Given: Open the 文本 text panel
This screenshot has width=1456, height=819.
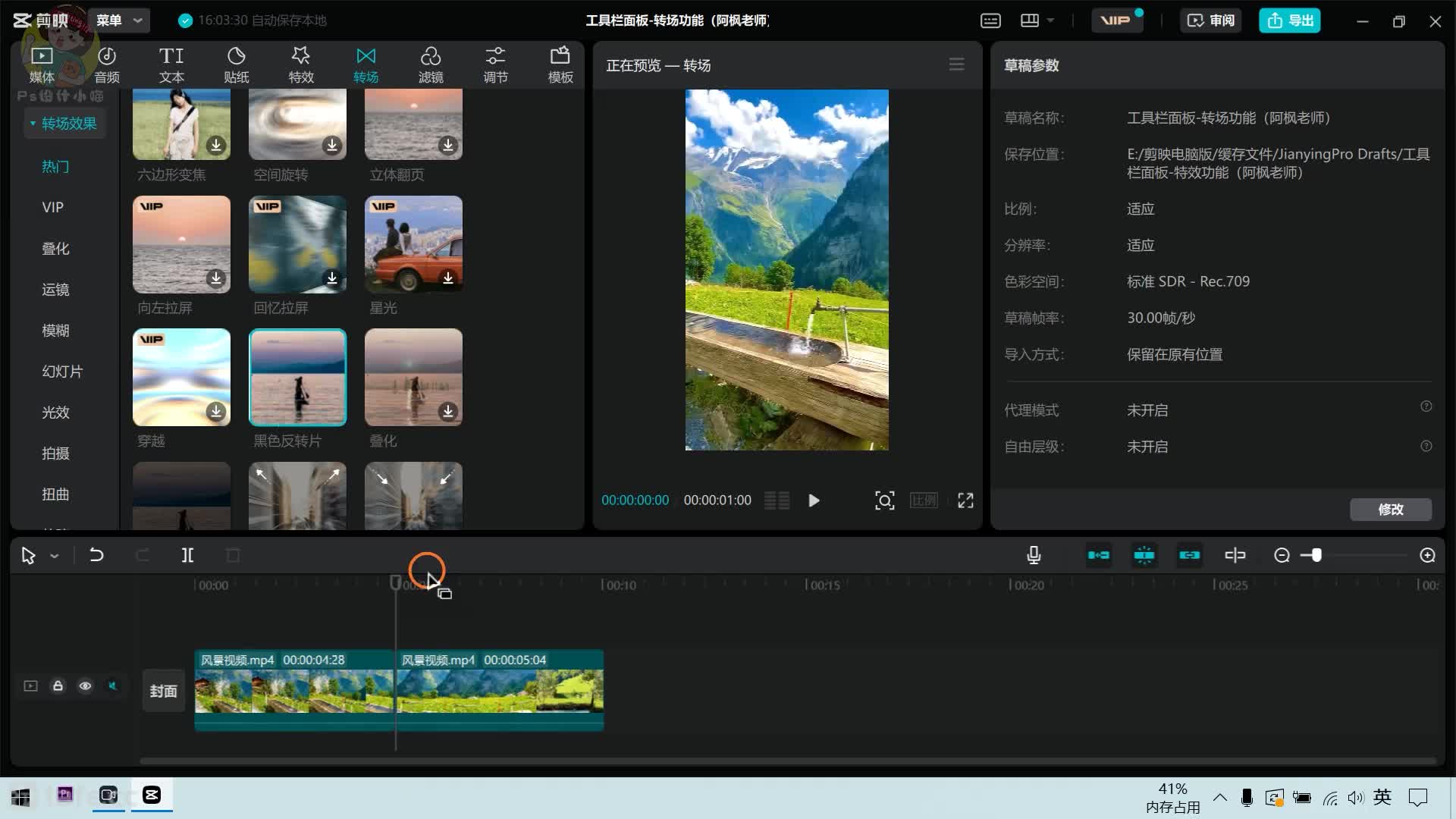Looking at the screenshot, I should click(171, 64).
